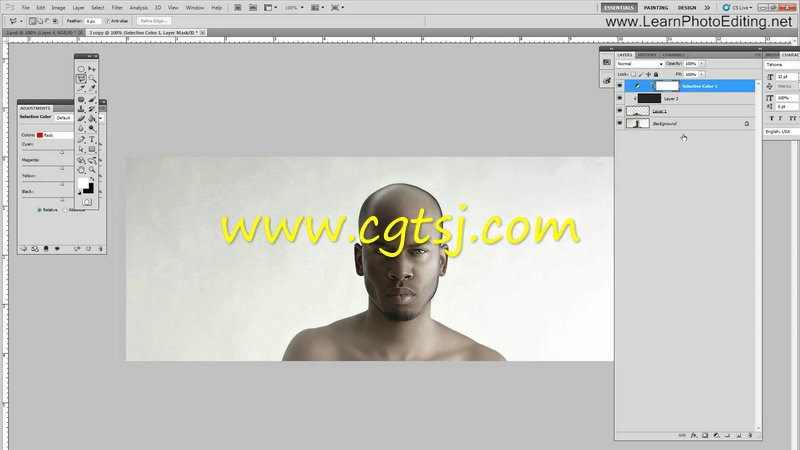Click the Painting workspace button
800x450 pixels.
point(656,8)
